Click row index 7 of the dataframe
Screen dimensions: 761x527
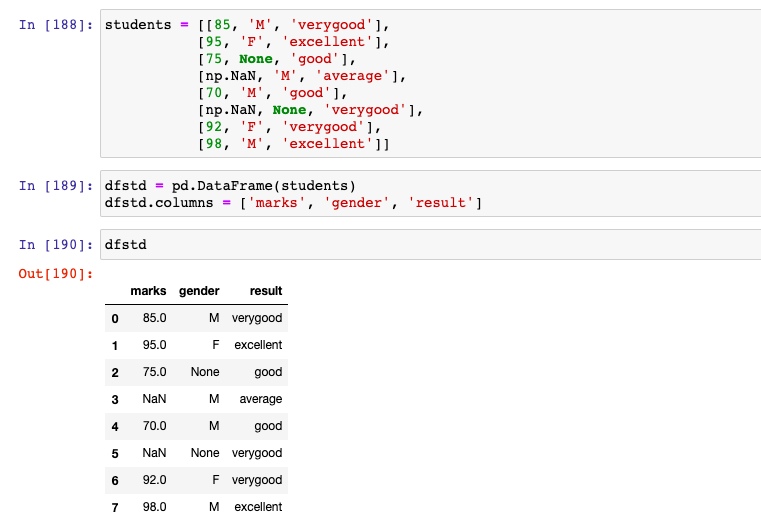(115, 507)
